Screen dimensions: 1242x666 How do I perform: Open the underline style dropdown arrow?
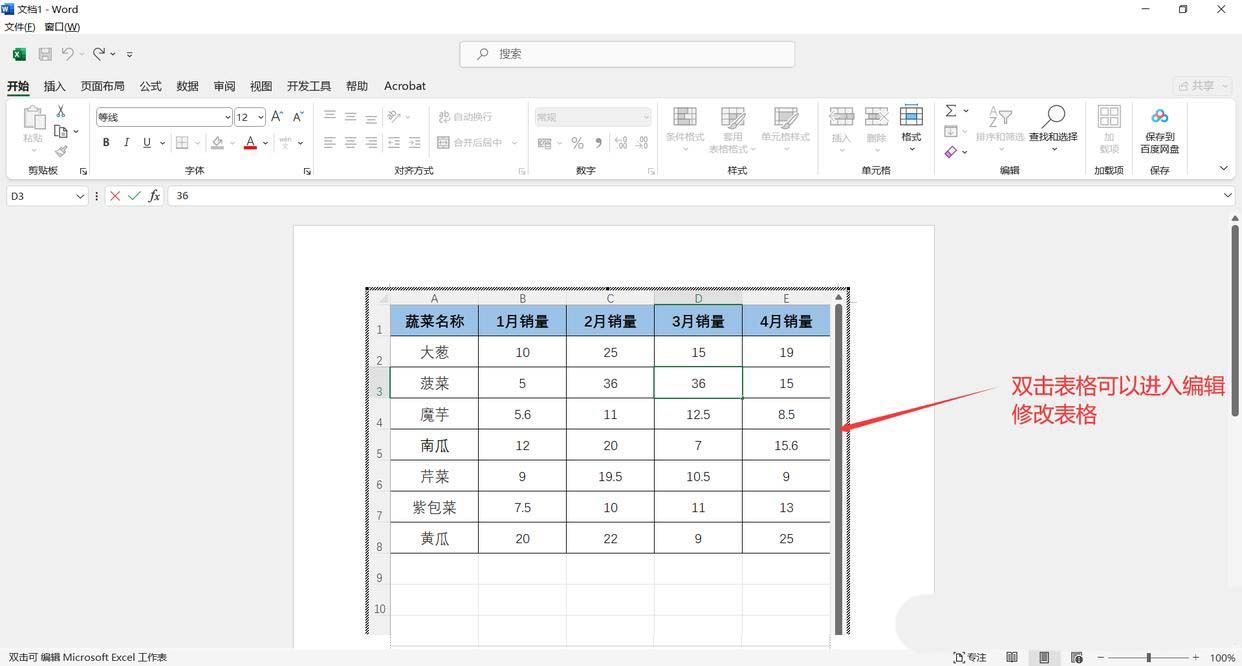161,143
